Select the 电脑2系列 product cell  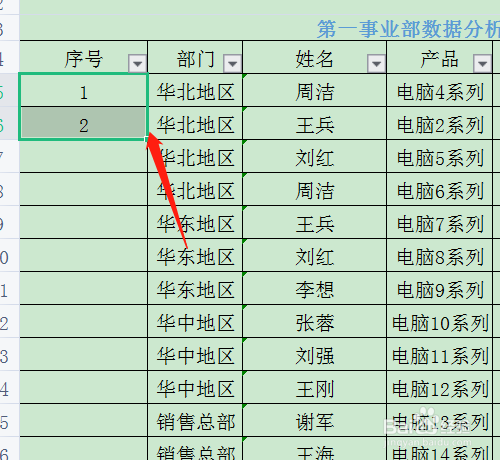click(440, 123)
